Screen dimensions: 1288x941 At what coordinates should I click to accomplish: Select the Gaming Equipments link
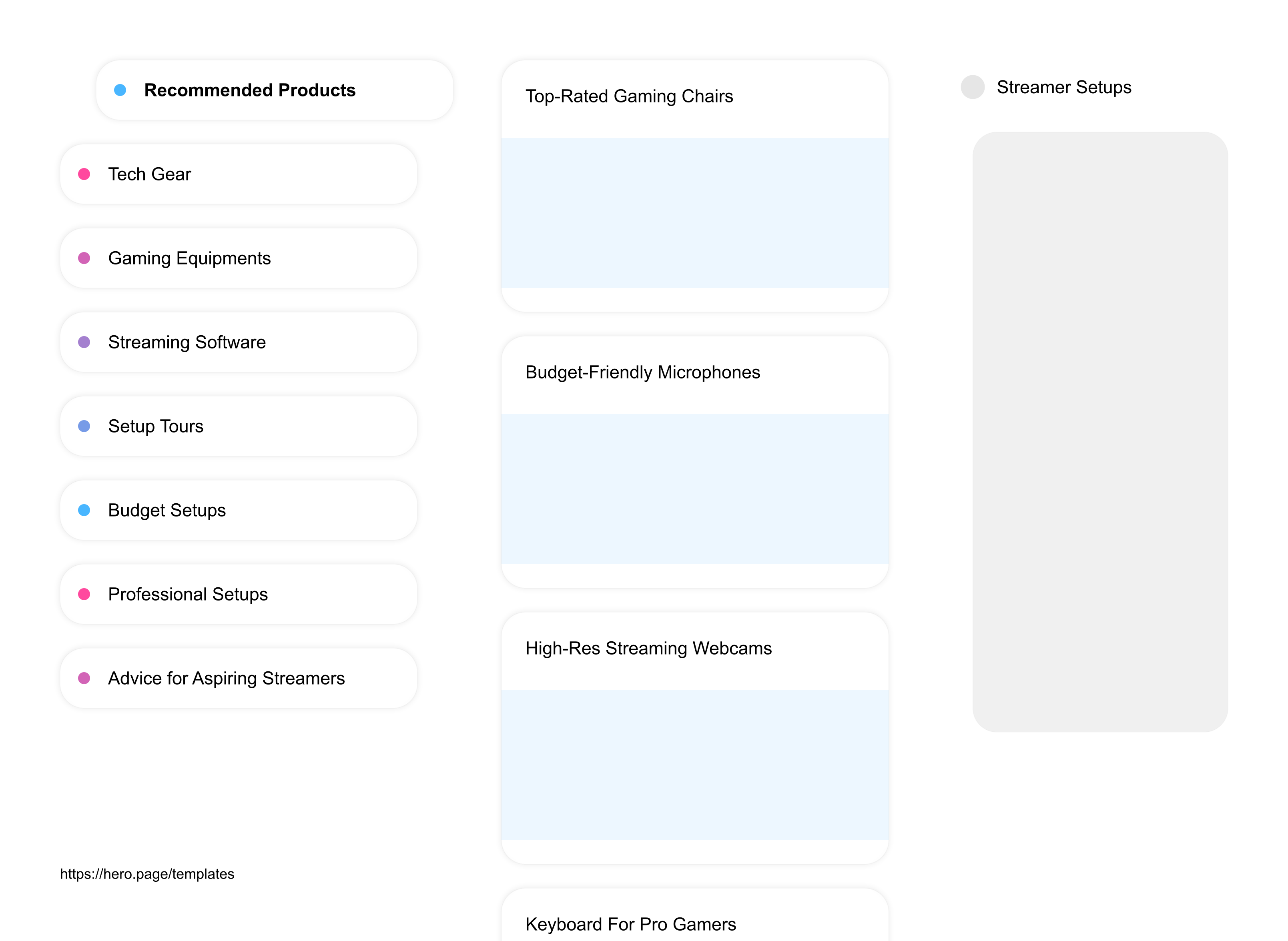pos(190,258)
